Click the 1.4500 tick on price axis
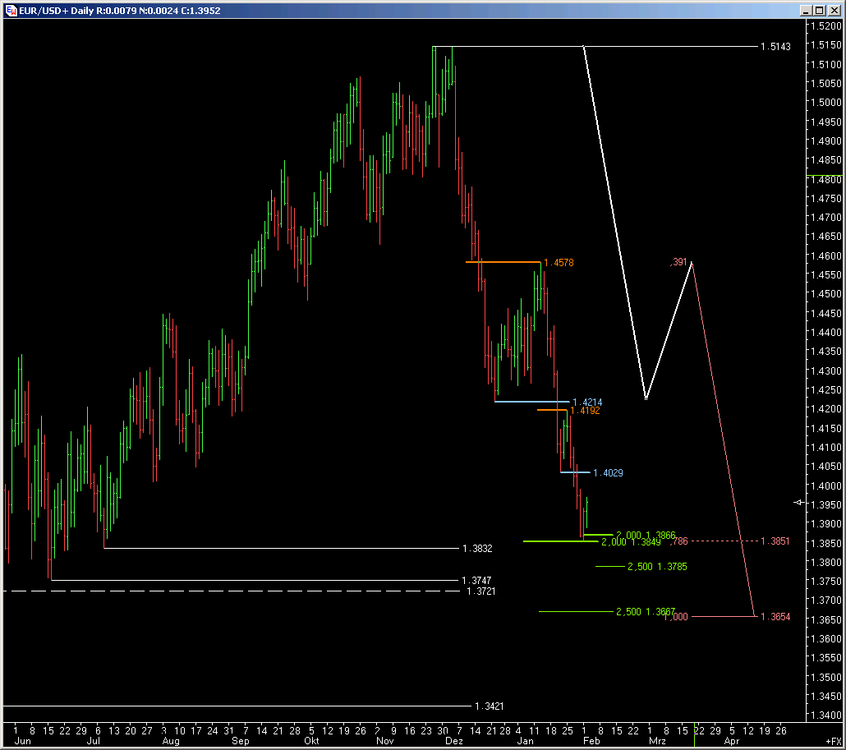This screenshot has height=750, width=846. click(826, 294)
